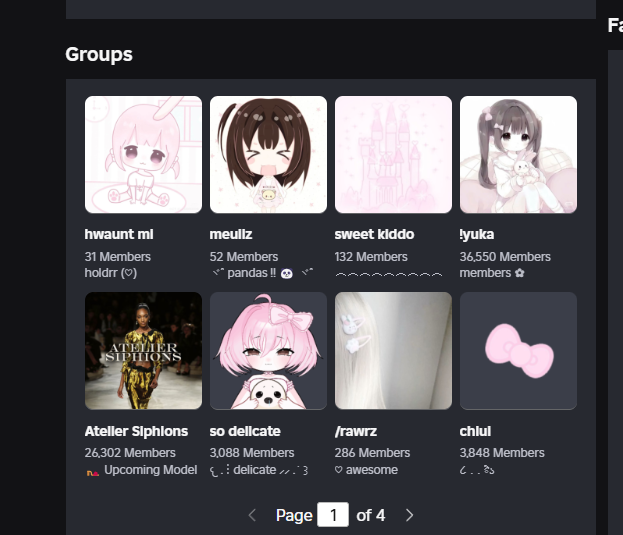Image resolution: width=623 pixels, height=535 pixels.
Task: Click the 'of 4' page count text
Action: [370, 515]
